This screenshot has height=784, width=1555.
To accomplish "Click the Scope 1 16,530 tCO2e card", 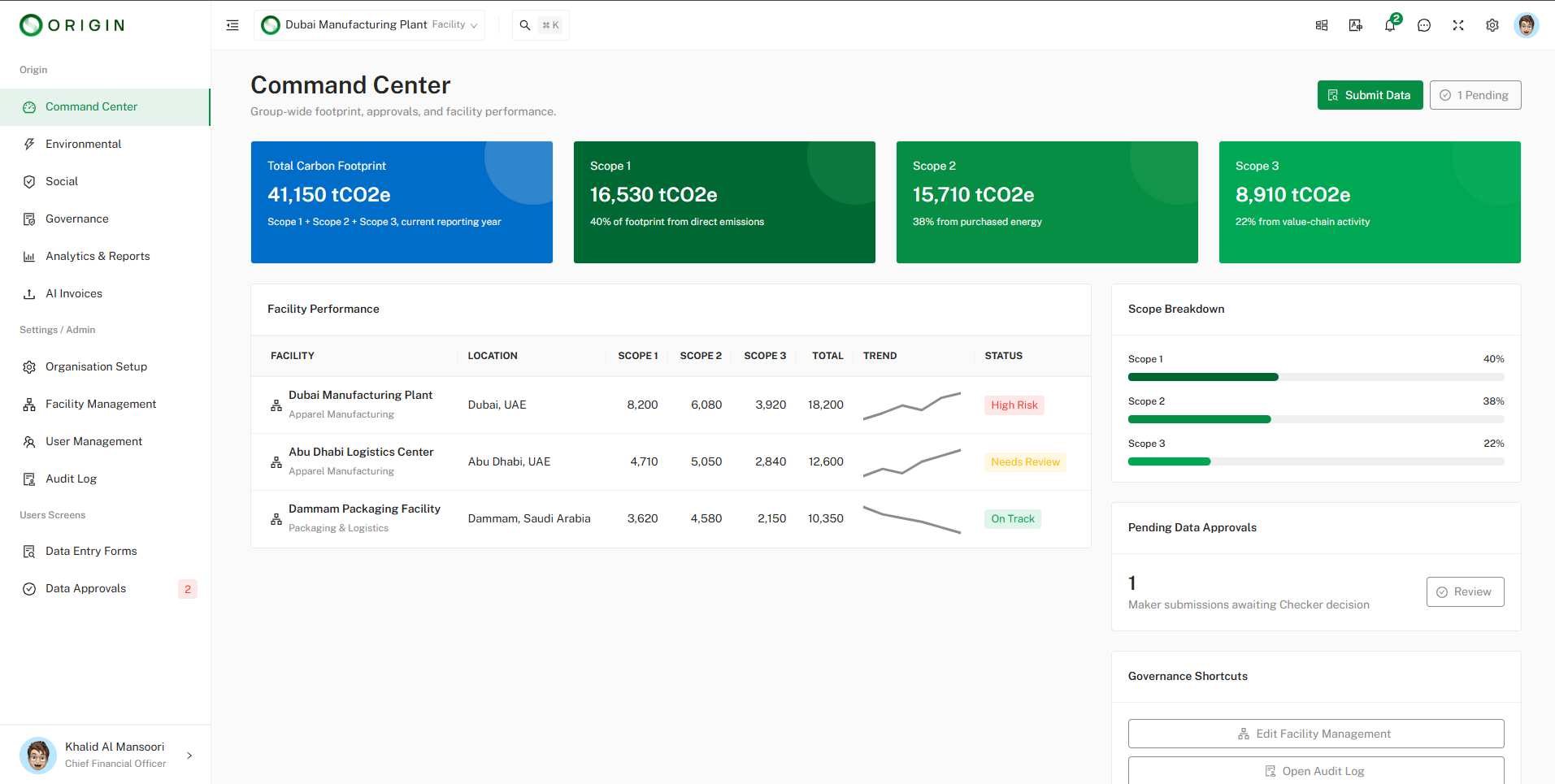I will (x=724, y=202).
